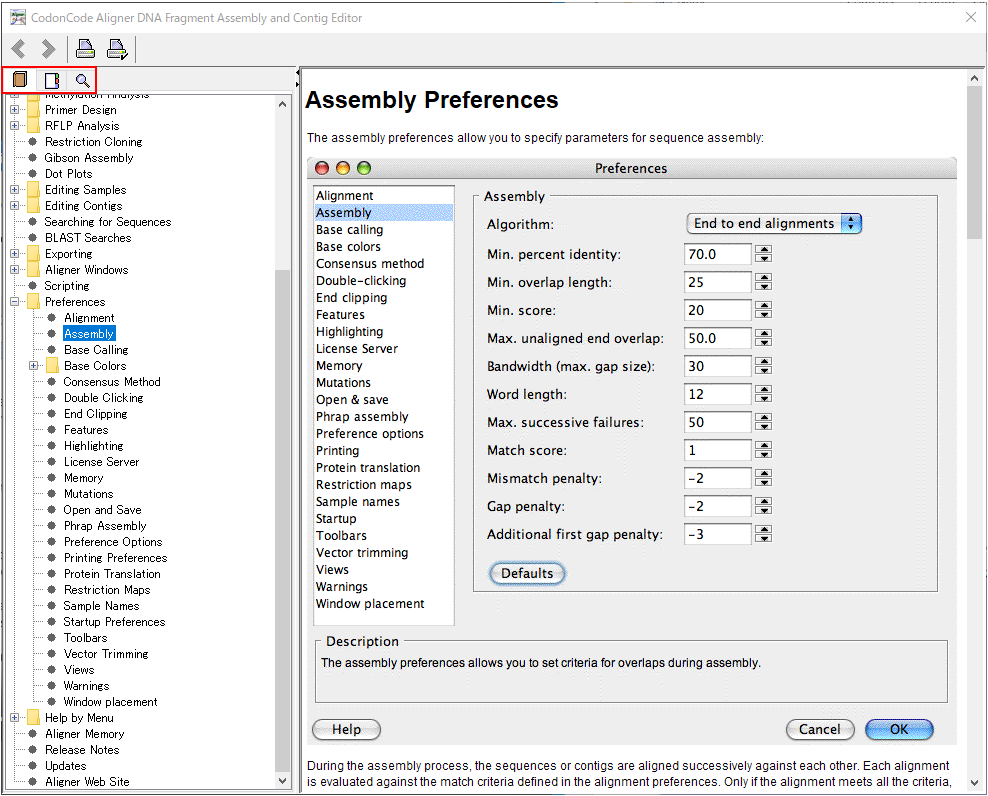Select Toolbars in Preferences list
Image resolution: width=988 pixels, height=796 pixels.
click(341, 536)
